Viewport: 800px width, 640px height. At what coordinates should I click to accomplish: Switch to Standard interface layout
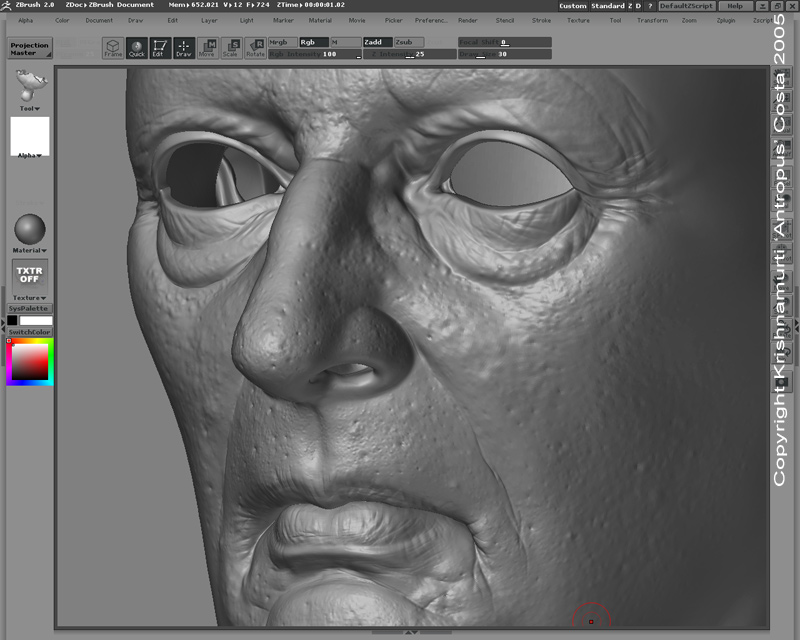click(608, 6)
